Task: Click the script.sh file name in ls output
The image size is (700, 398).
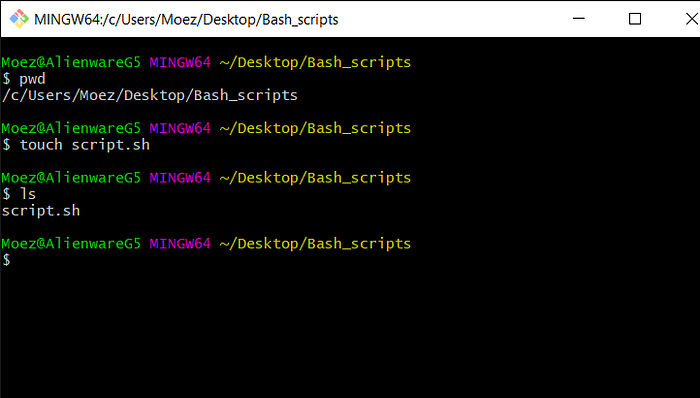Action: coord(41,211)
